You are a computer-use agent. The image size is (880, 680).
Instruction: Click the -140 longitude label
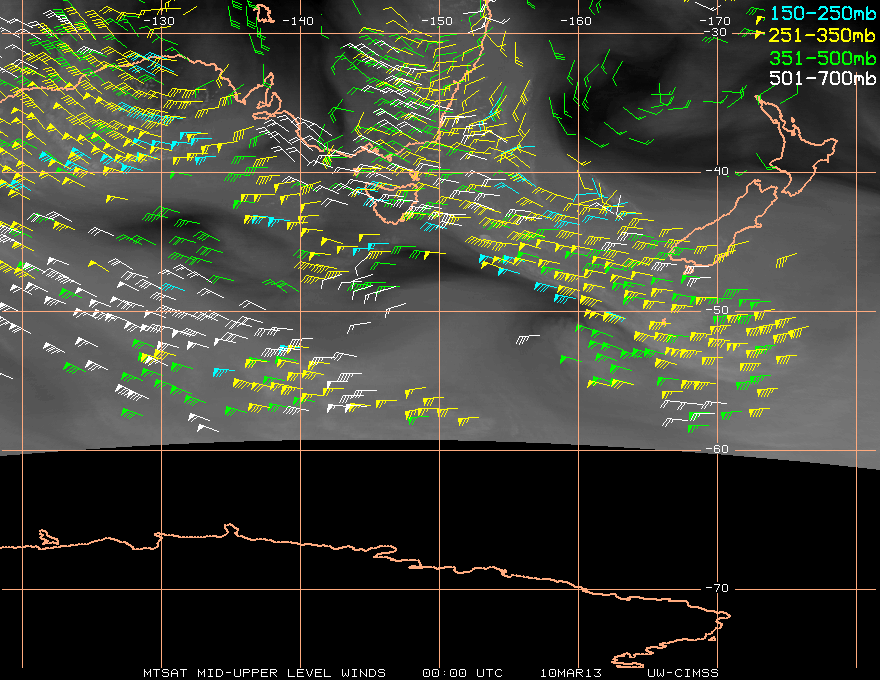pyautogui.click(x=297, y=21)
